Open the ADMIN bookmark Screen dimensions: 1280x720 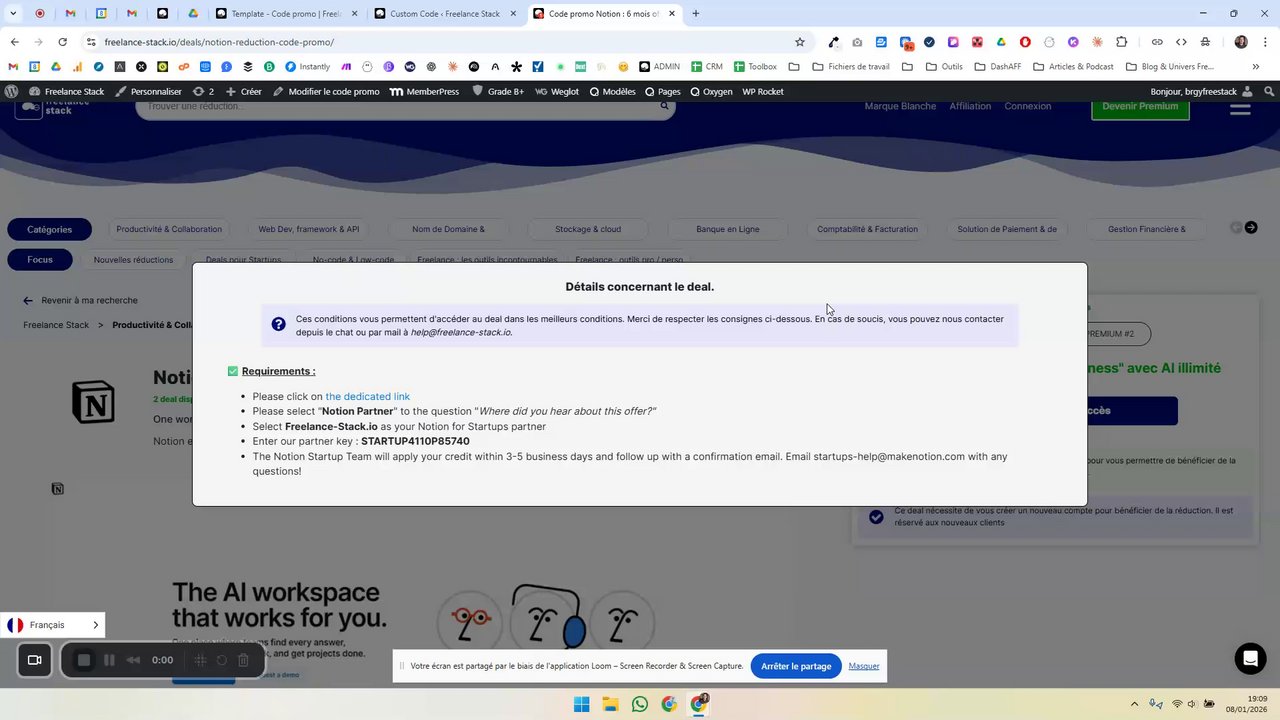pos(658,67)
